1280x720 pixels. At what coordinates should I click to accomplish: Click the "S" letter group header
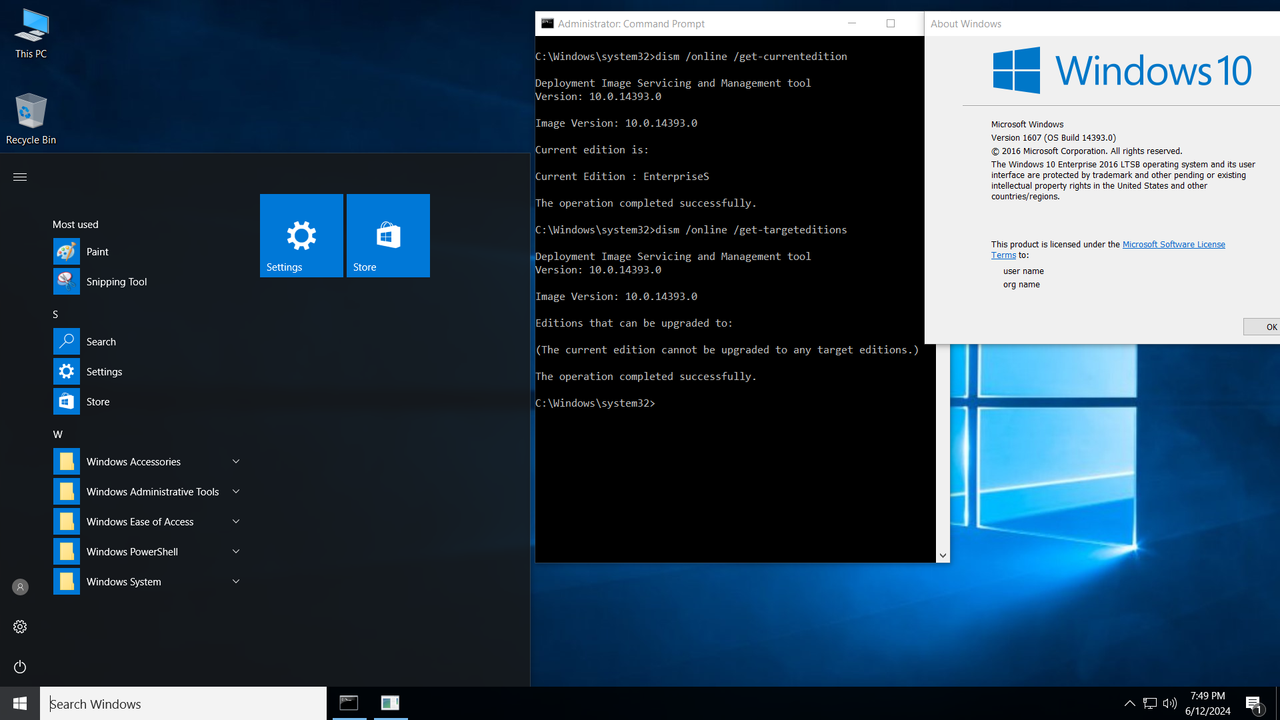click(x=56, y=315)
